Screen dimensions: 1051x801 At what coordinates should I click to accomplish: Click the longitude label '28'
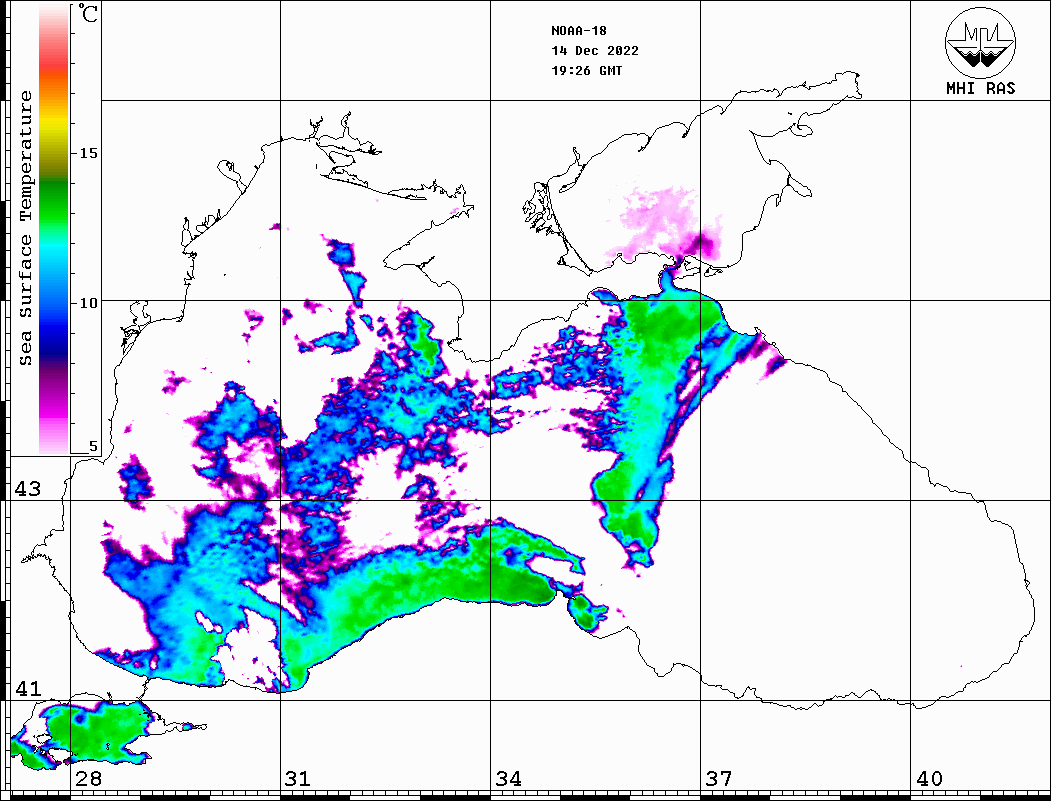(x=88, y=779)
